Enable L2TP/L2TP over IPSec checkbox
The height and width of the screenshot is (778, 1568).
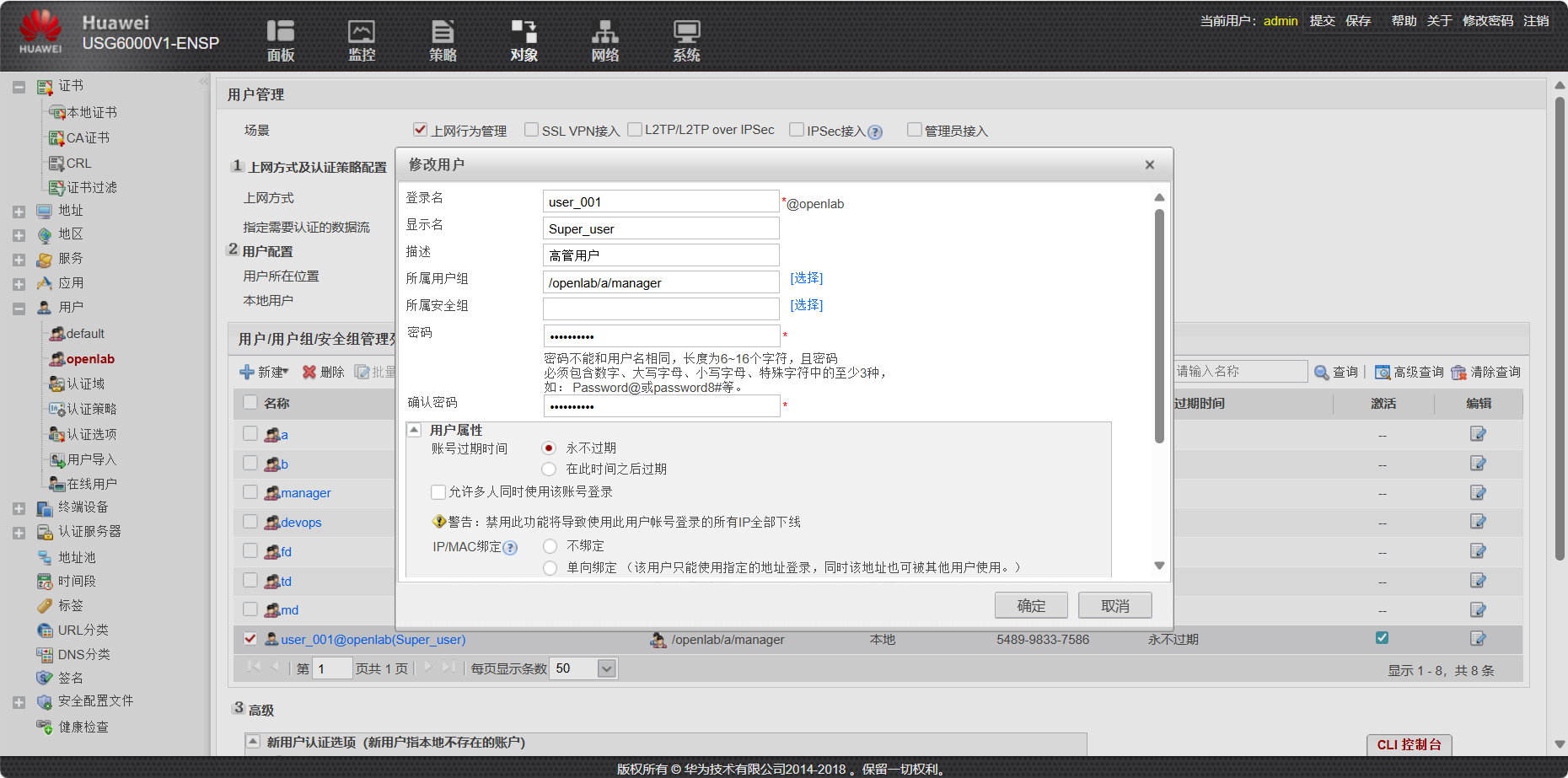(635, 129)
